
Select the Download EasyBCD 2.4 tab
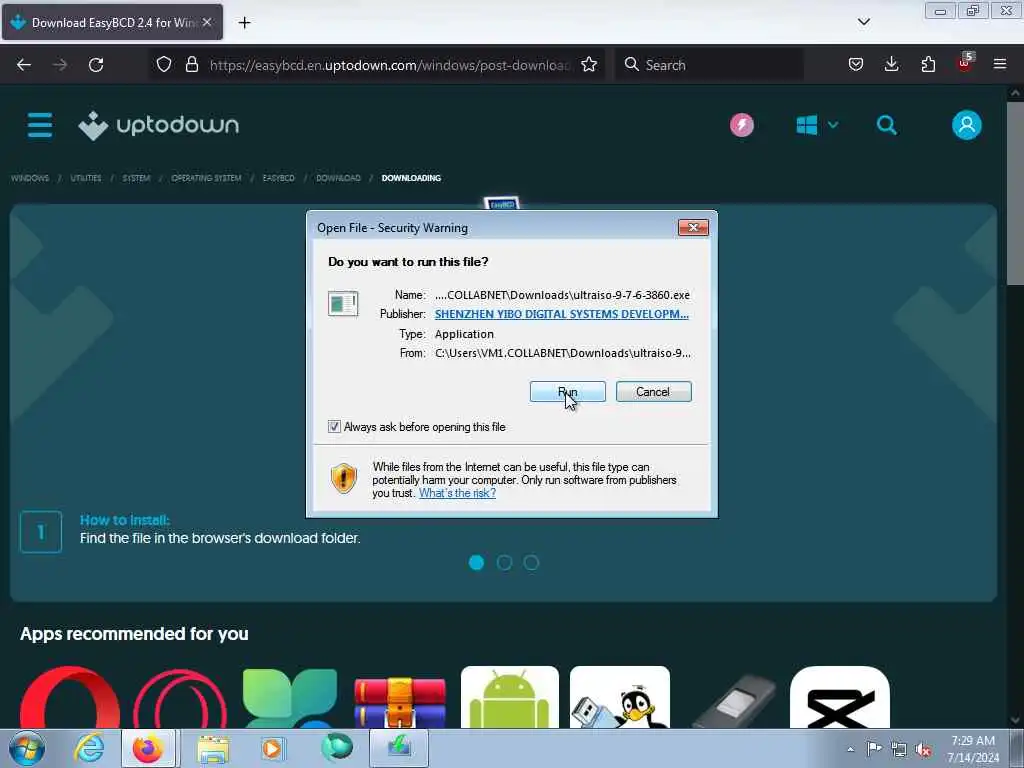tap(112, 22)
